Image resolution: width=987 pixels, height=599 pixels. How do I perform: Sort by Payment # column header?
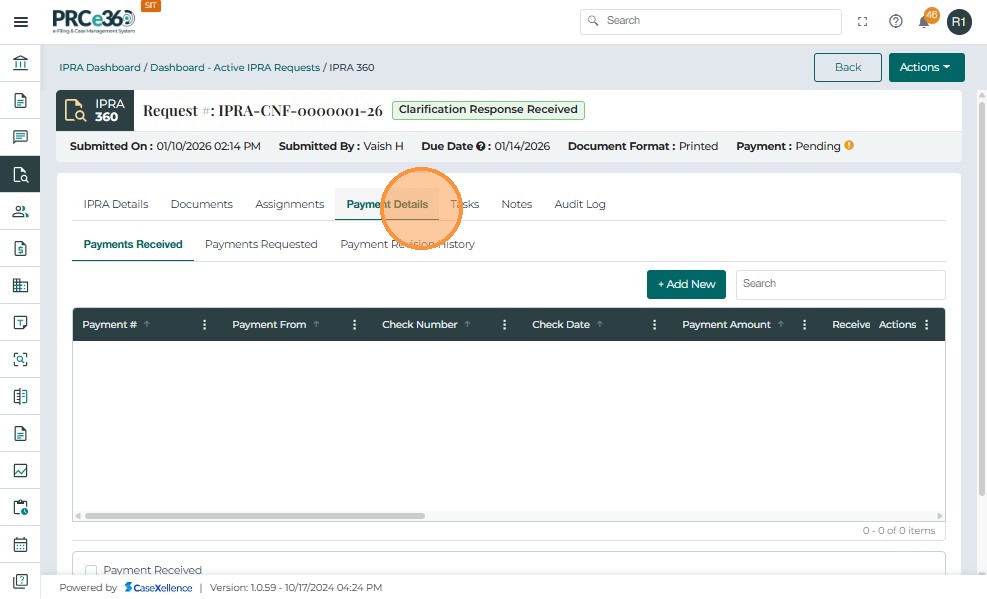point(110,325)
